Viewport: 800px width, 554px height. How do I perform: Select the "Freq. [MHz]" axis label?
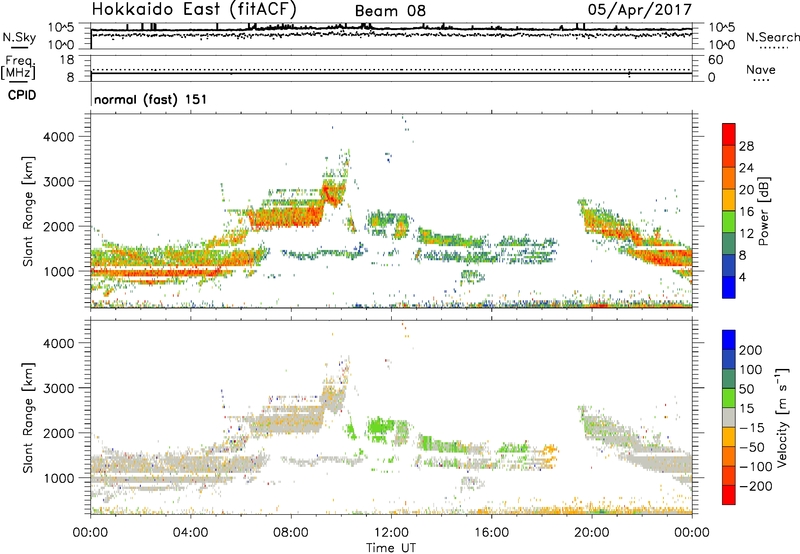click(x=19, y=67)
